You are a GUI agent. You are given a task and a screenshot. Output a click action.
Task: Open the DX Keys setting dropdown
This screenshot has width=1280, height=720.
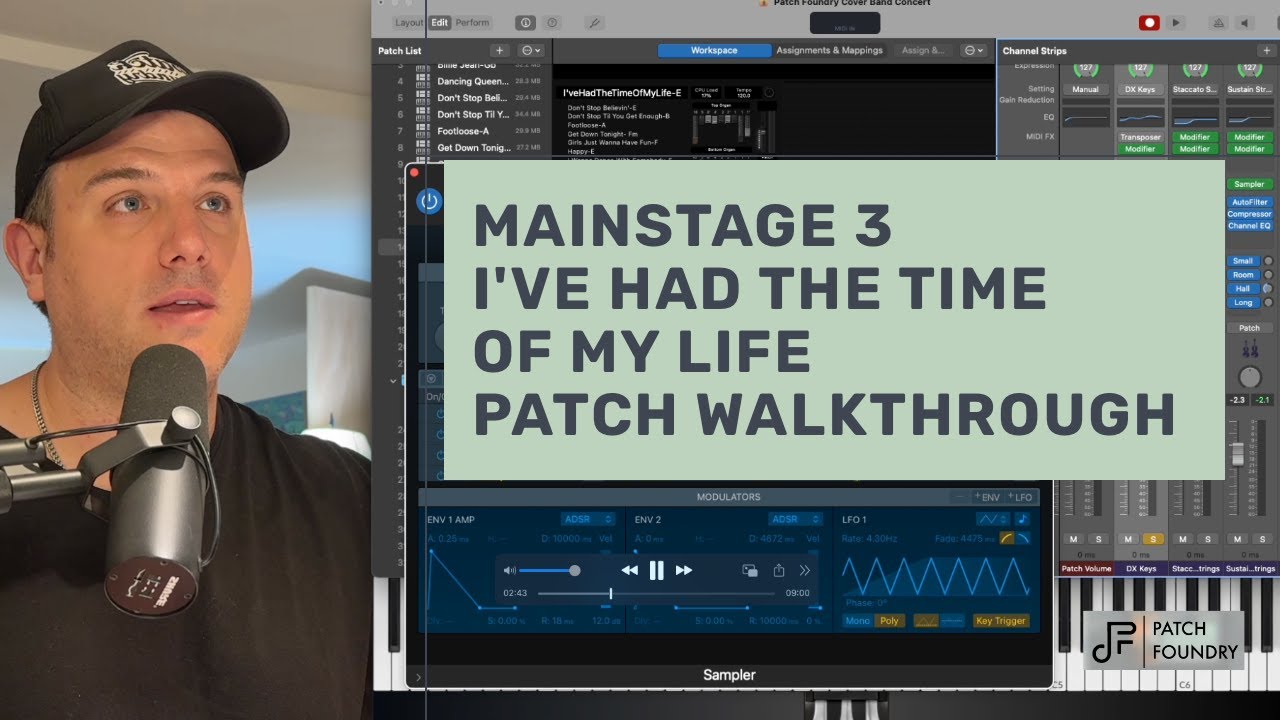tap(1141, 89)
